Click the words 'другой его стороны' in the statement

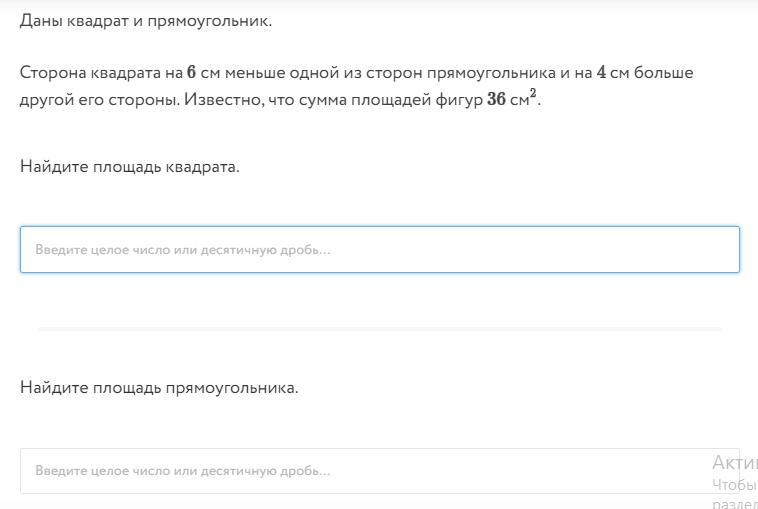point(100,100)
